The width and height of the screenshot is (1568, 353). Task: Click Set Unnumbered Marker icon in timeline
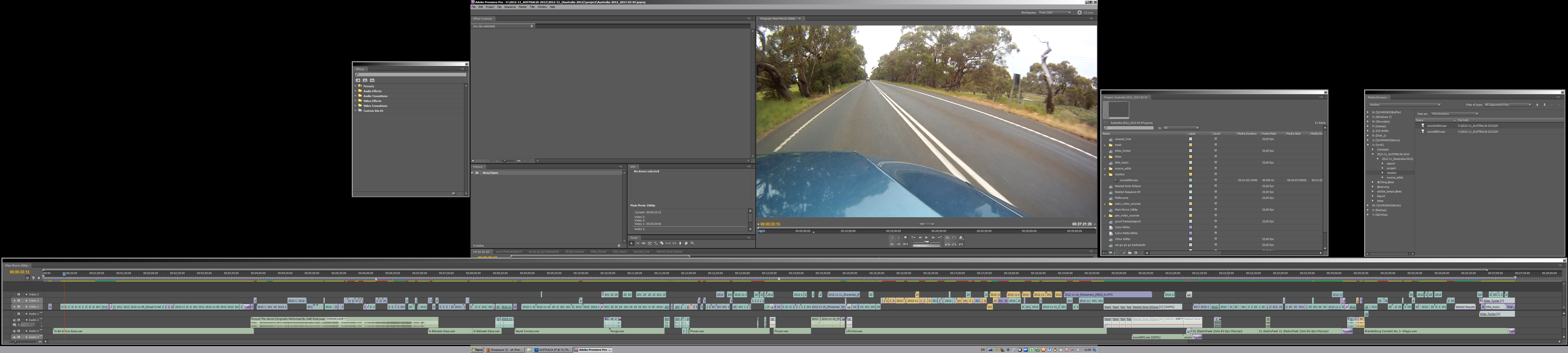[39, 278]
